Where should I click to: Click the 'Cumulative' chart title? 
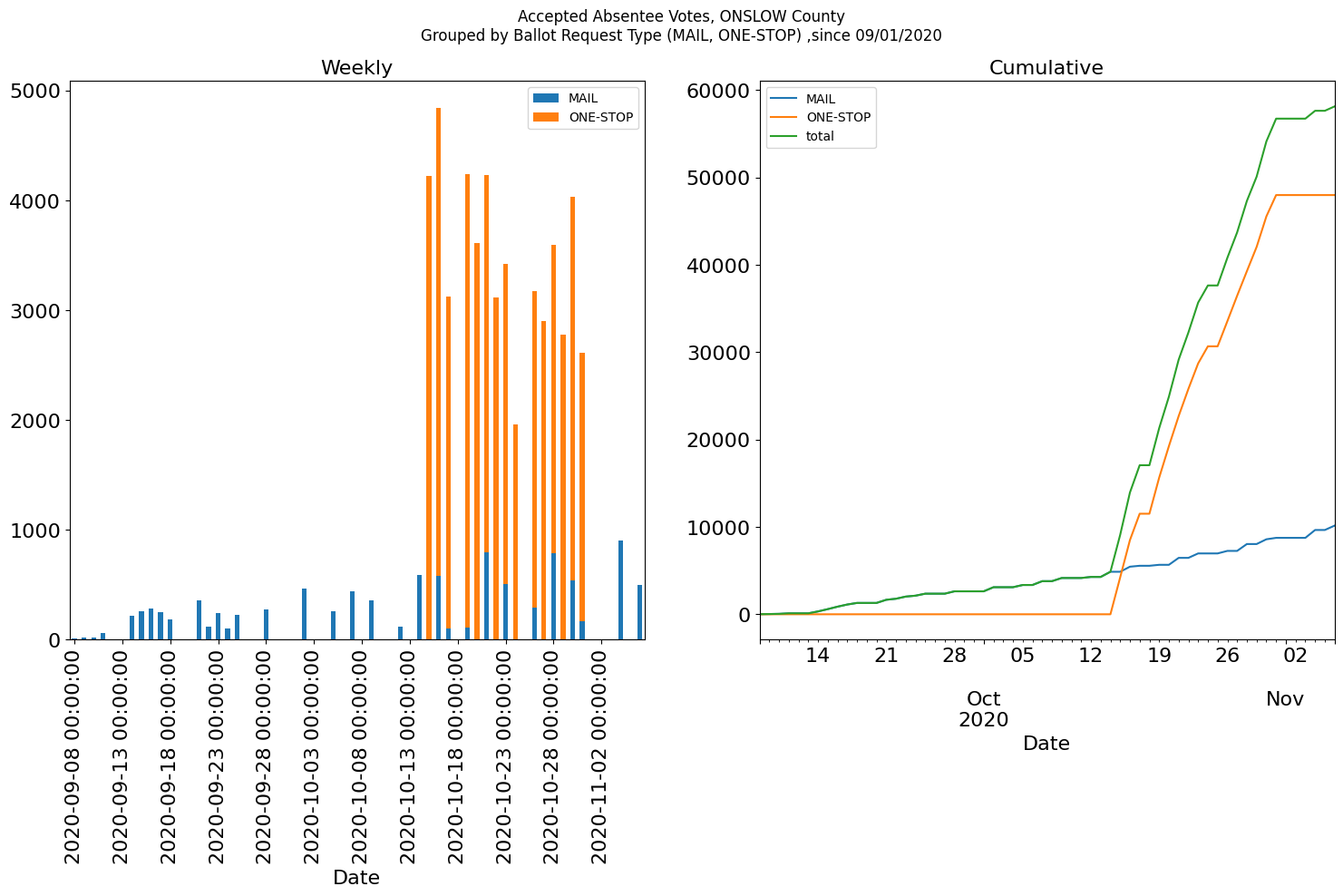(1046, 68)
